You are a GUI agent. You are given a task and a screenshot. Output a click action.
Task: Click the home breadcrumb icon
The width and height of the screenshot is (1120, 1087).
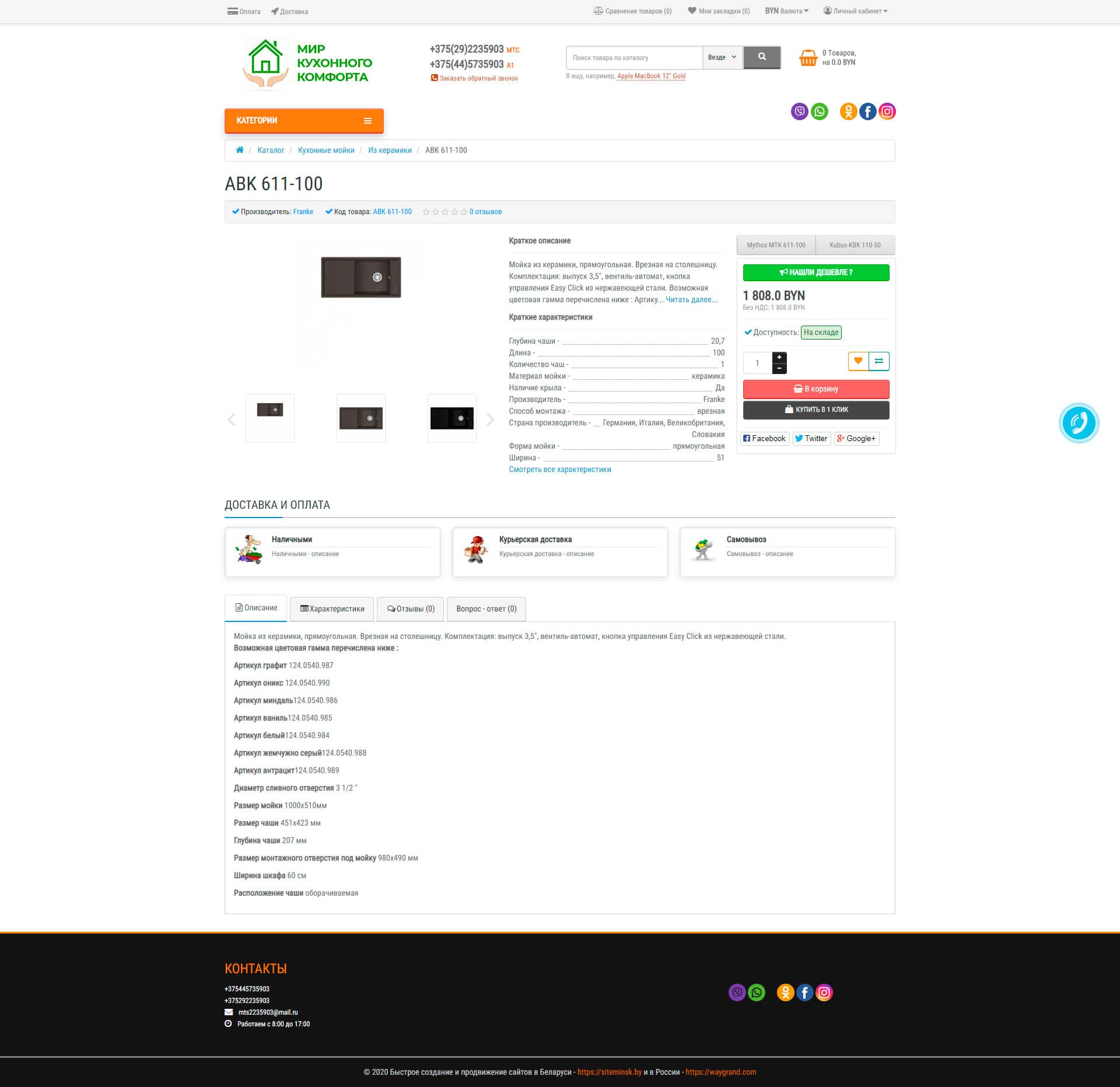(240, 150)
